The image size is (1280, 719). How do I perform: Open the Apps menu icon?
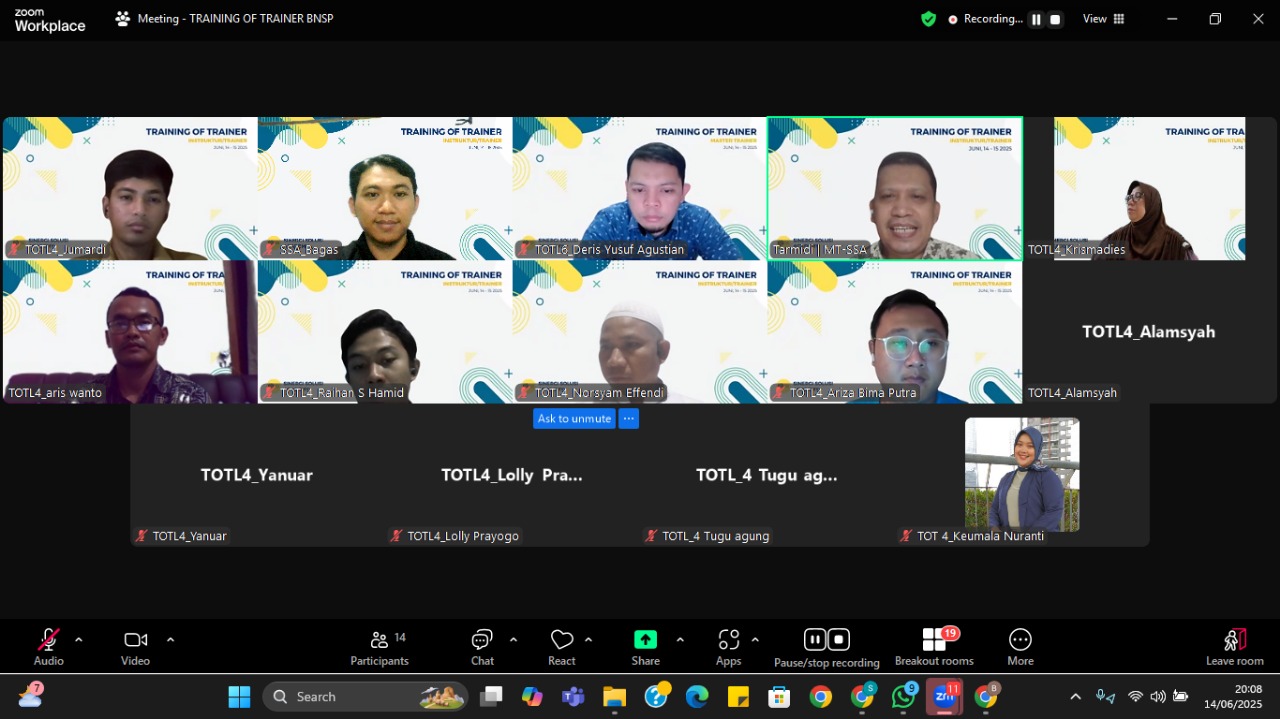pyautogui.click(x=728, y=640)
